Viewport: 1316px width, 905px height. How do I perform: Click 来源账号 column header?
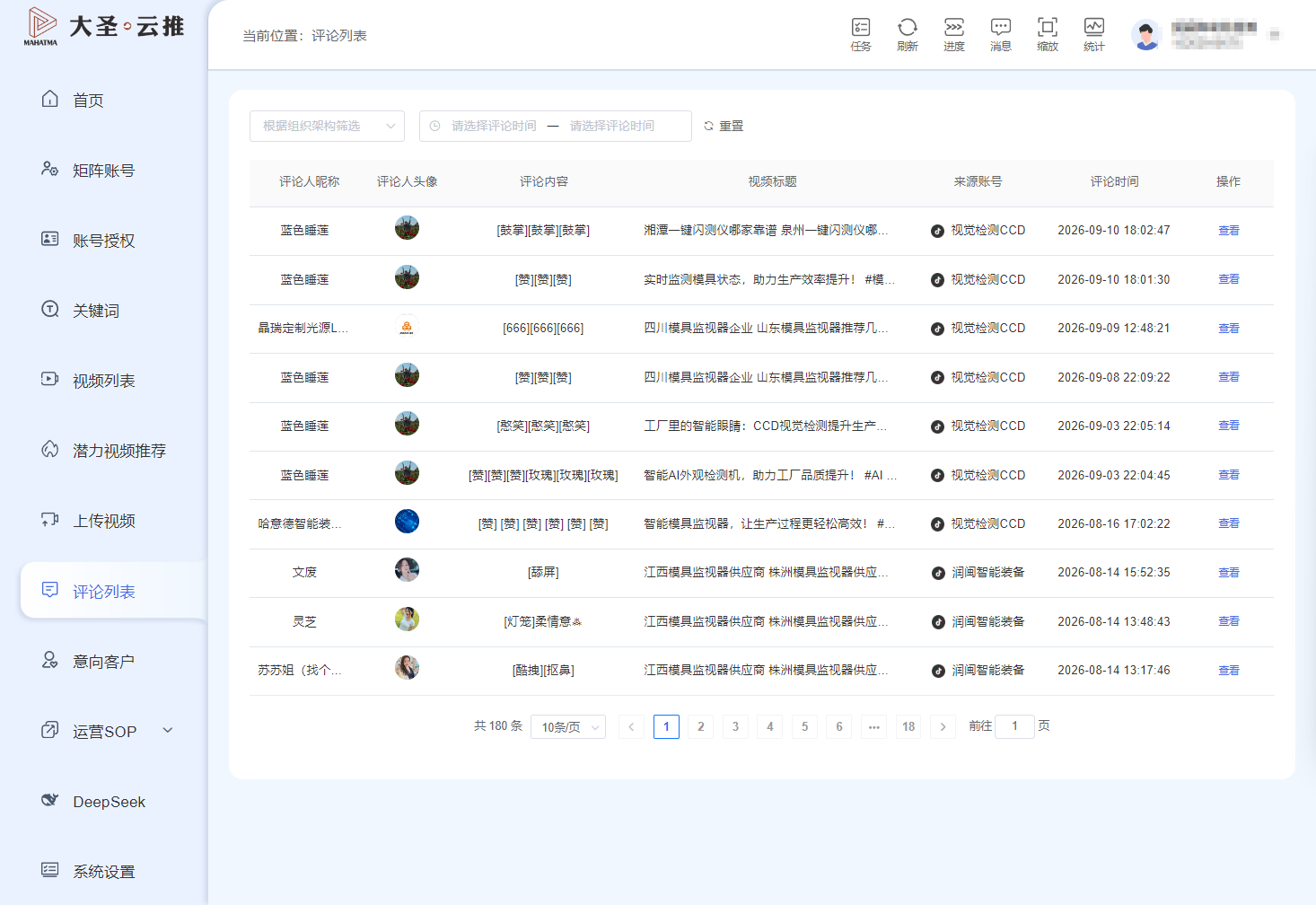[978, 181]
